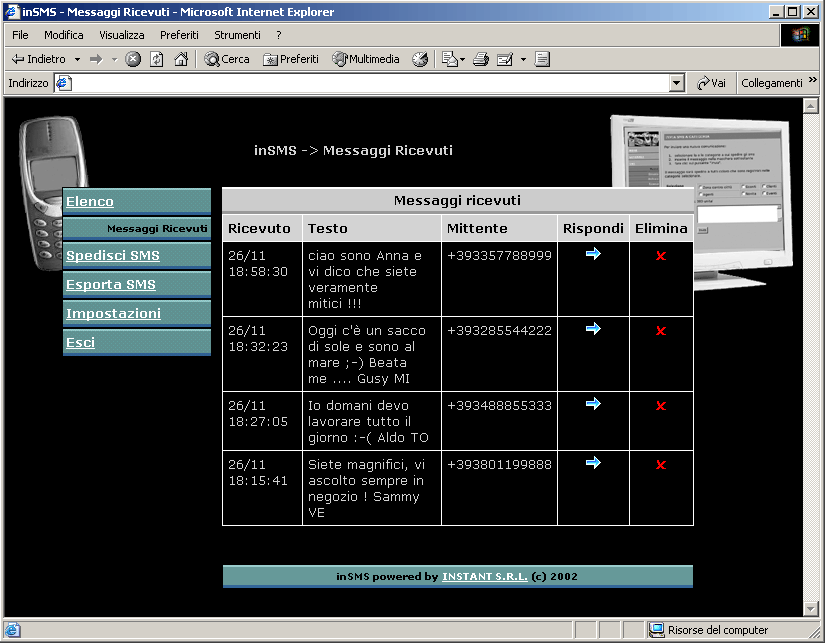Image resolution: width=825 pixels, height=643 pixels.
Task: Reply to message from +393357788999
Action: coord(593,254)
